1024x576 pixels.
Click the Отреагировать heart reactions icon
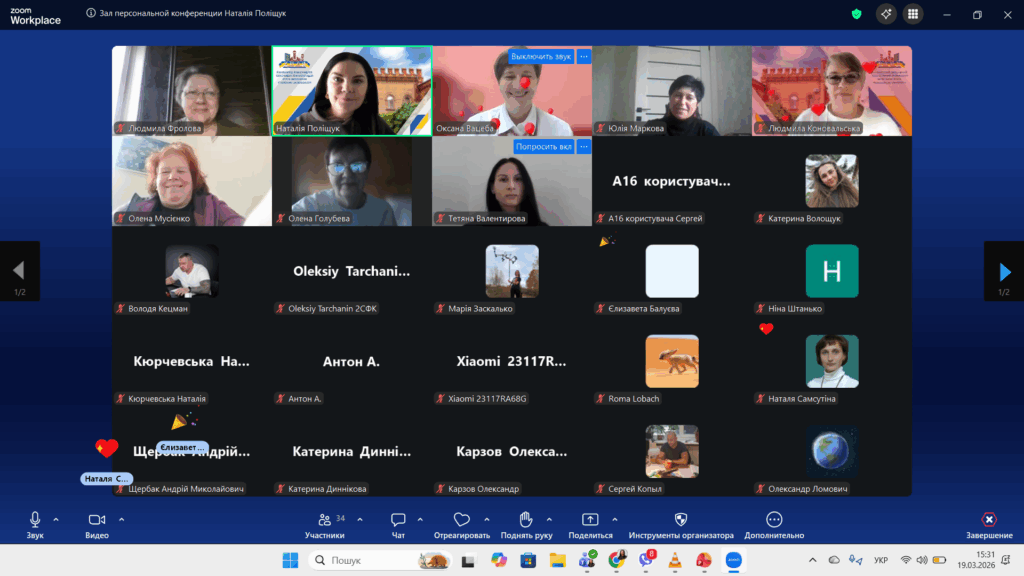pos(461,520)
